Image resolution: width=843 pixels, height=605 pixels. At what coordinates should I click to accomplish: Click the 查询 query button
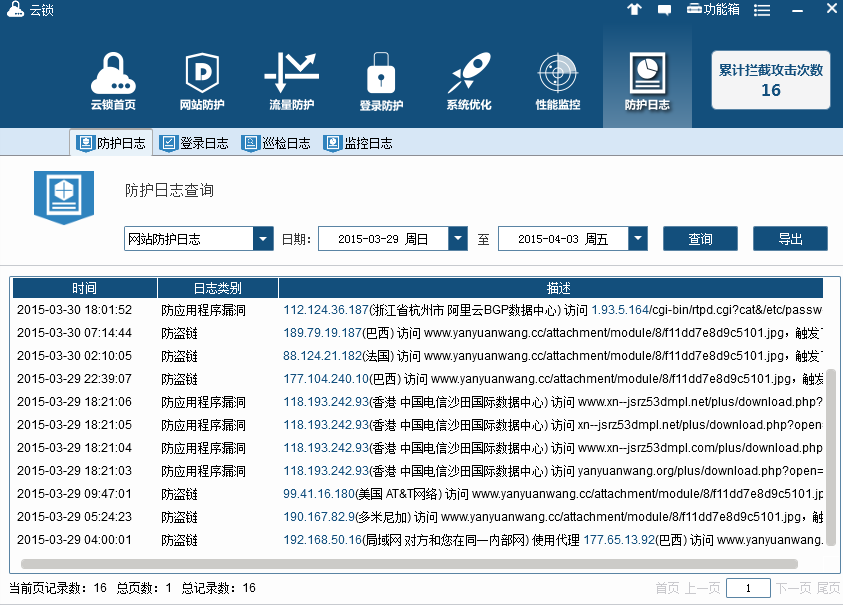click(x=700, y=239)
